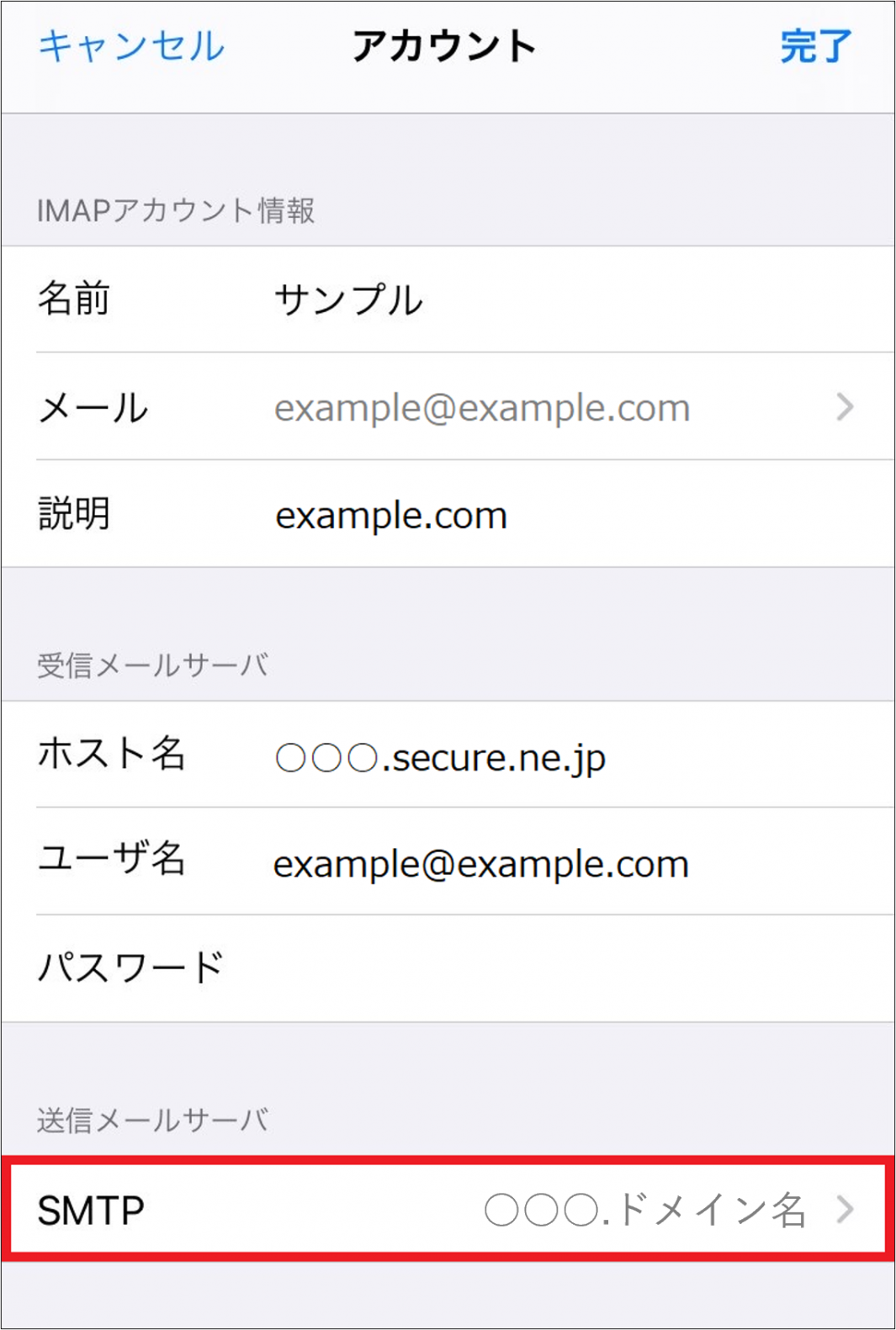This screenshot has width=896, height=1330.
Task: Click the ホスト名 label
Action: click(x=111, y=753)
